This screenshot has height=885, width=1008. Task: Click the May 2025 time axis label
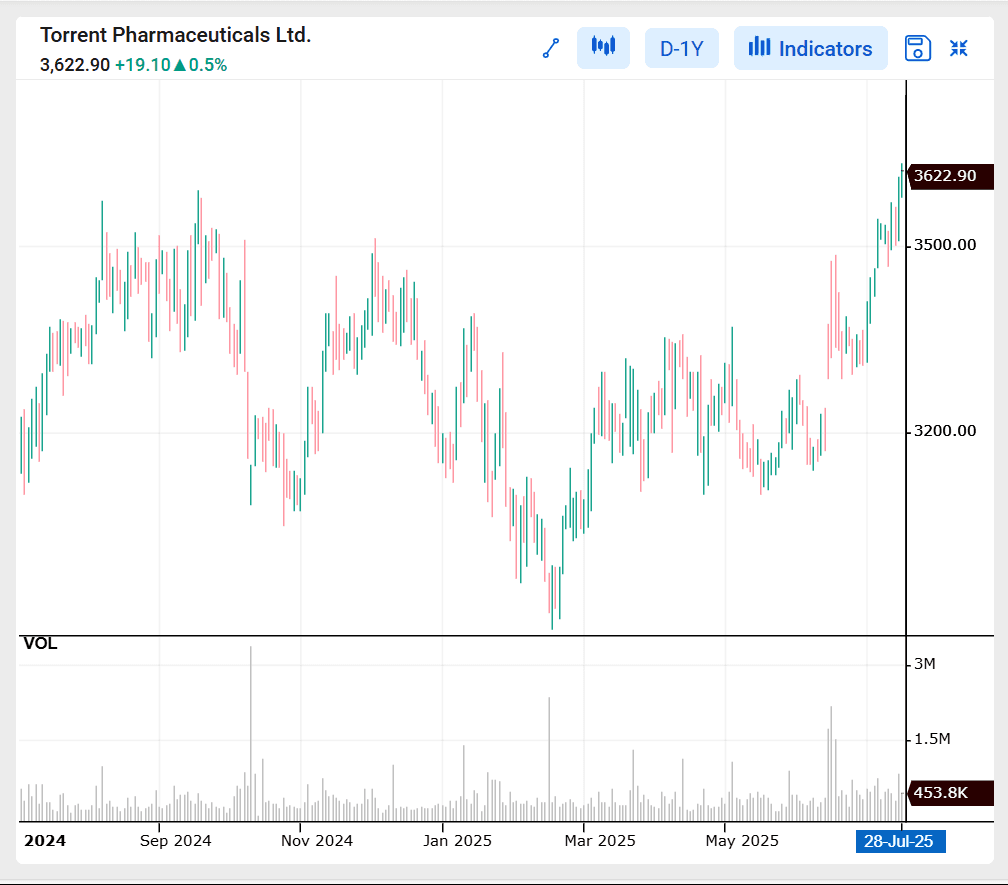[742, 841]
